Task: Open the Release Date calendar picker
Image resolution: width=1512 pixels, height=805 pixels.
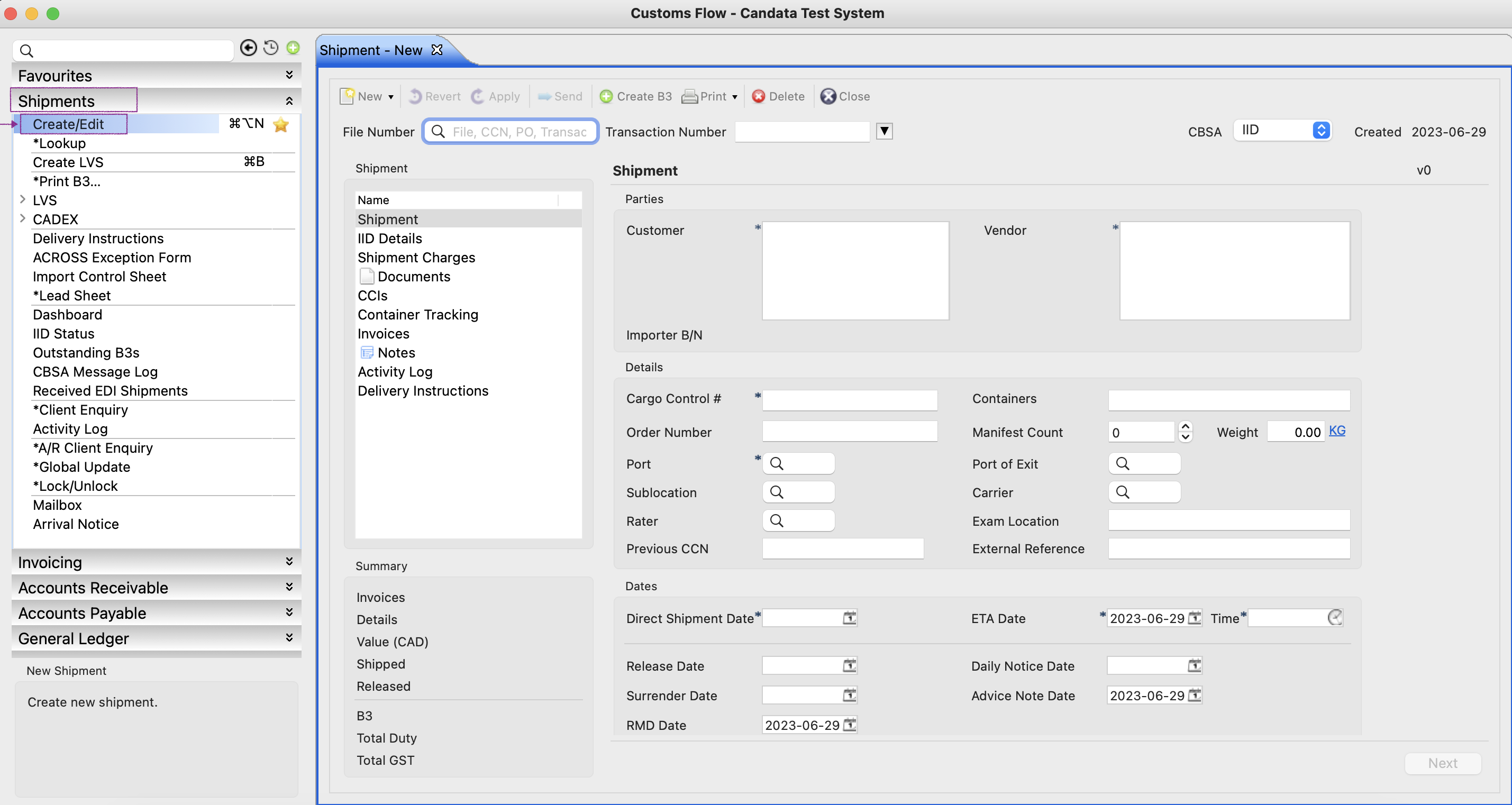Action: (x=849, y=665)
